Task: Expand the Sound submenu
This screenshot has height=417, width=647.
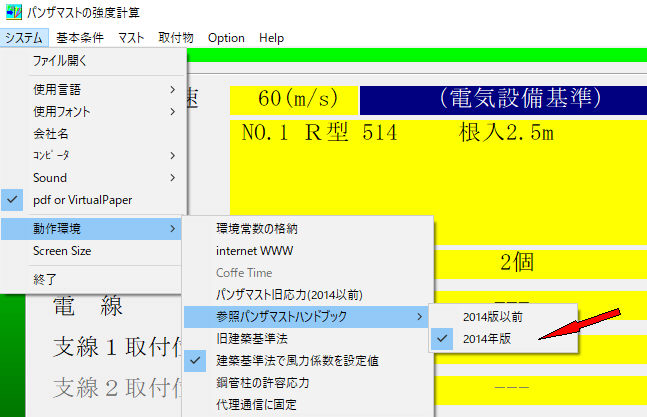Action: click(50, 177)
